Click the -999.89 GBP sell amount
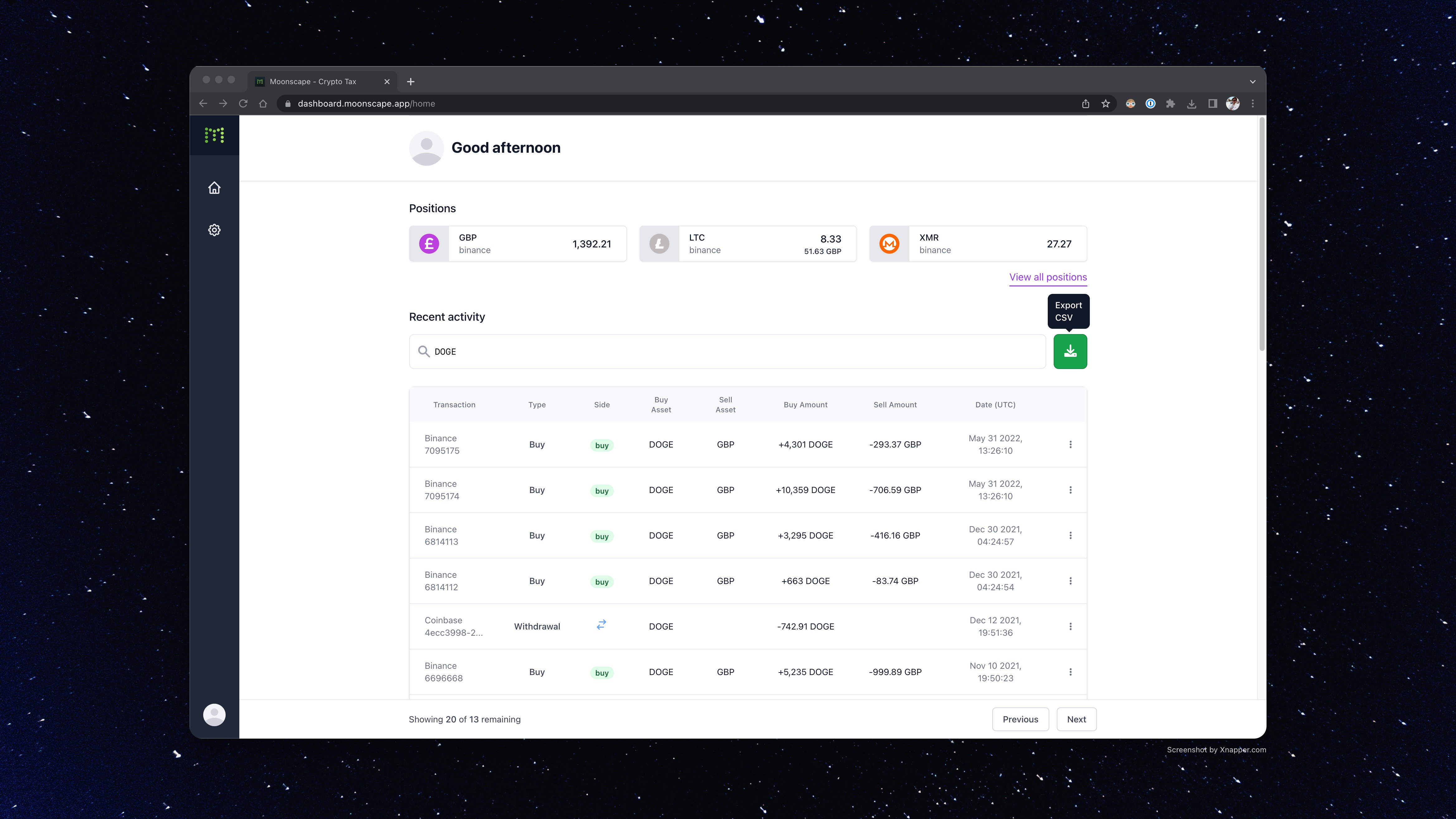 (895, 672)
